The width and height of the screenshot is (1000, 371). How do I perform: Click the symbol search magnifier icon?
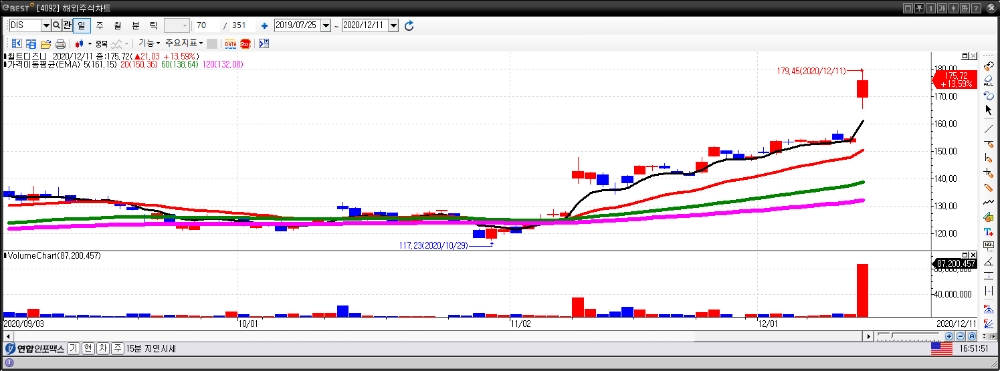pos(56,25)
